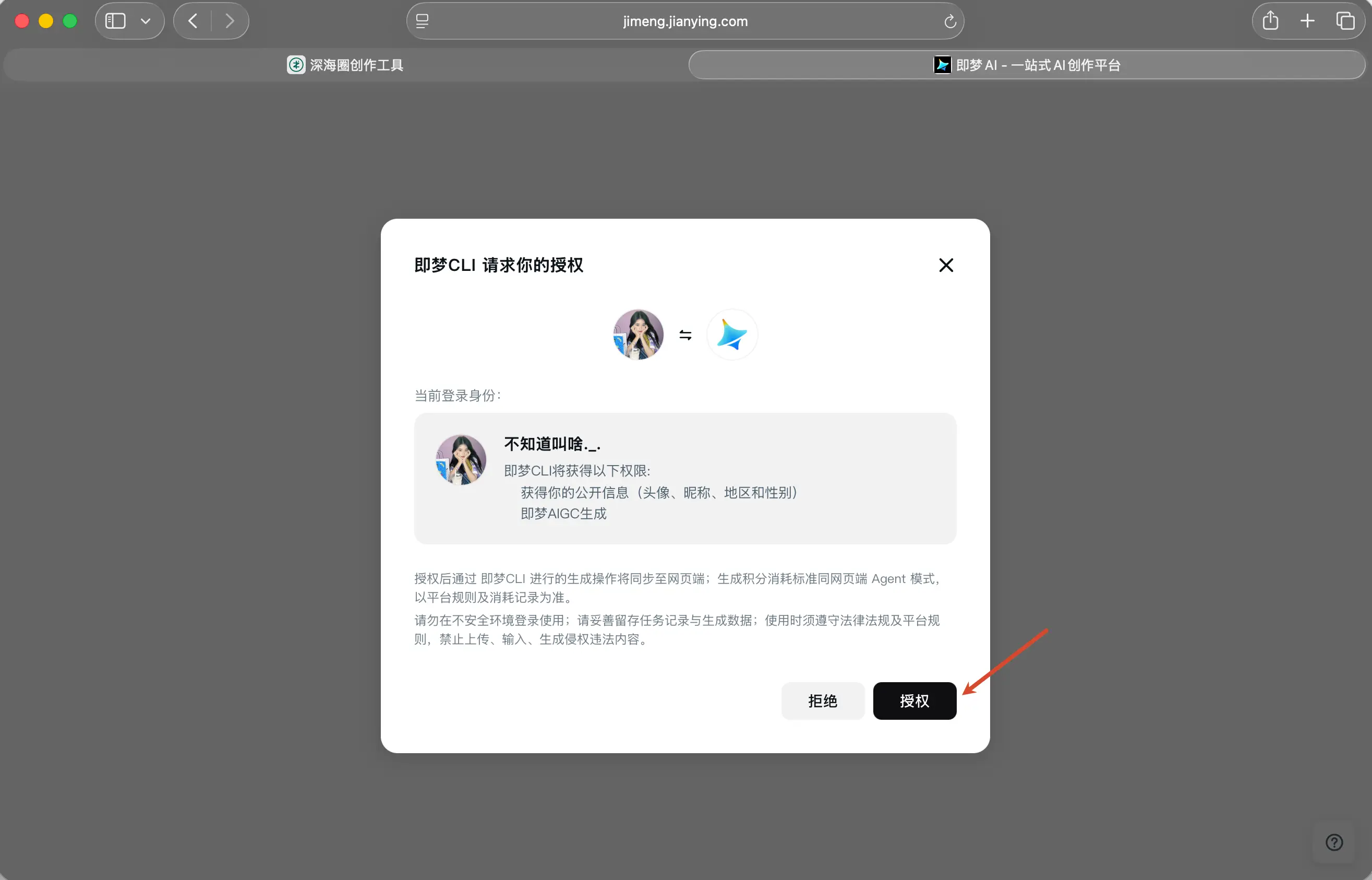Click the dialog title 即梦CLI 请求你的授权
This screenshot has width=1372, height=880.
click(x=498, y=265)
